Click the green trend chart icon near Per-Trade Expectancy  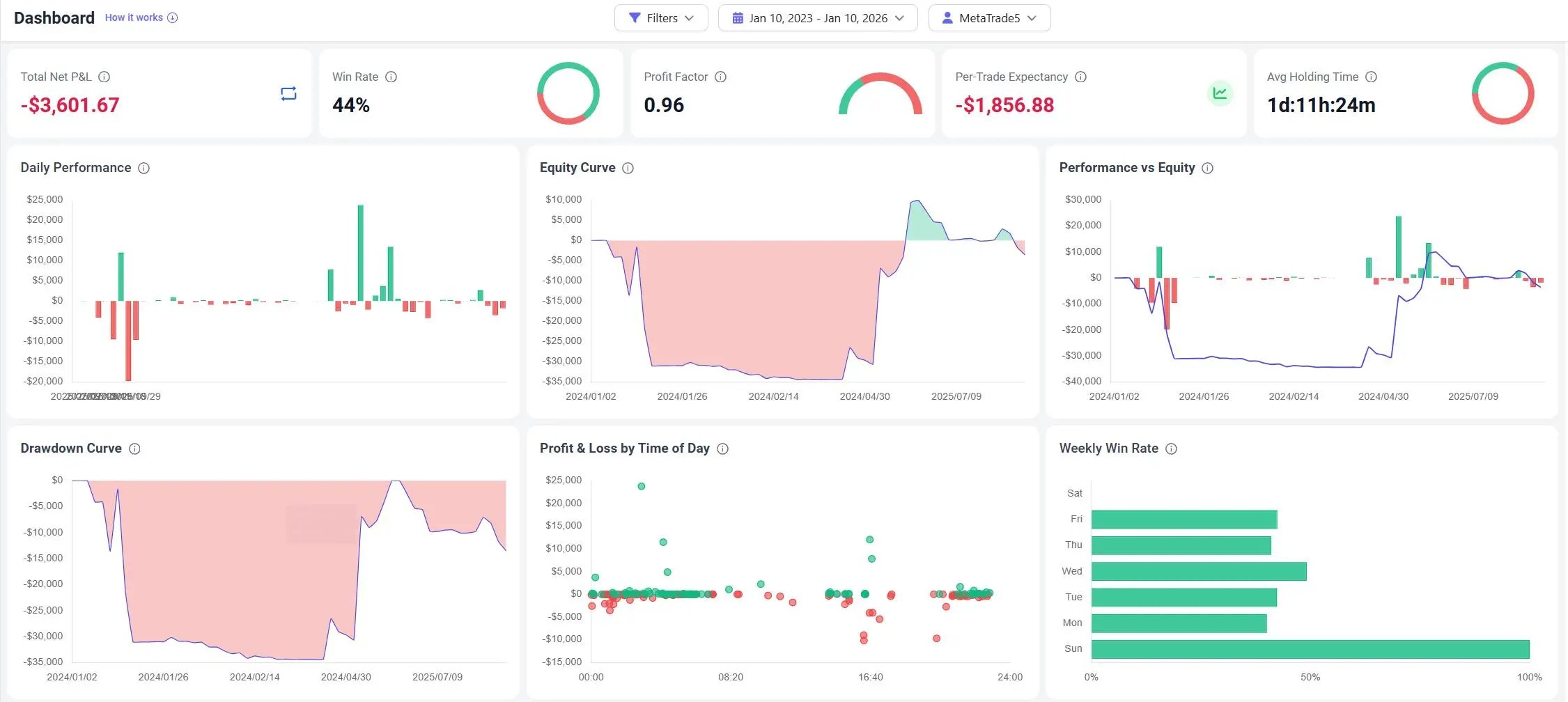click(x=1220, y=93)
